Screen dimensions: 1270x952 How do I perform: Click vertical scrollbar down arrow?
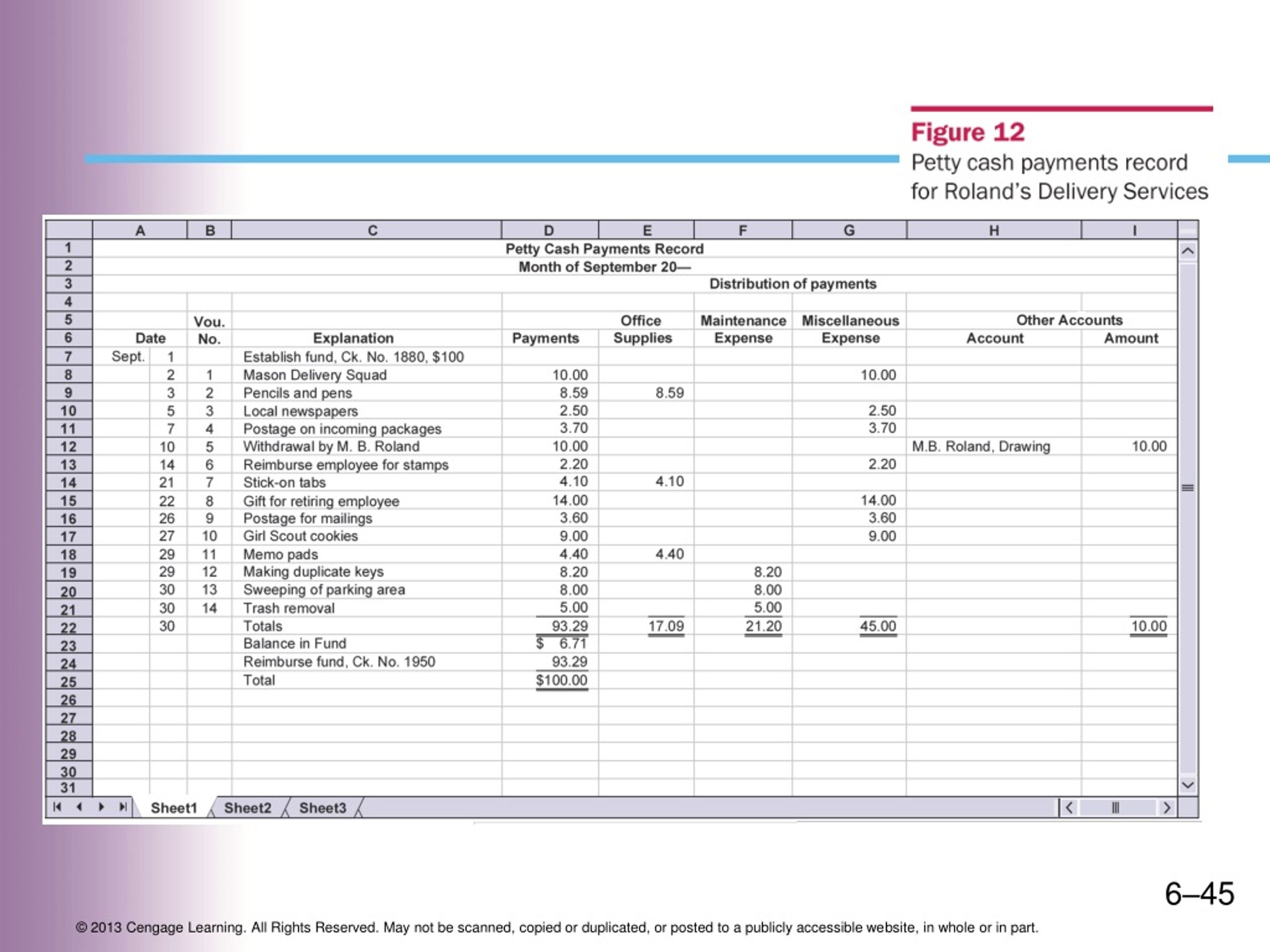coord(1188,784)
